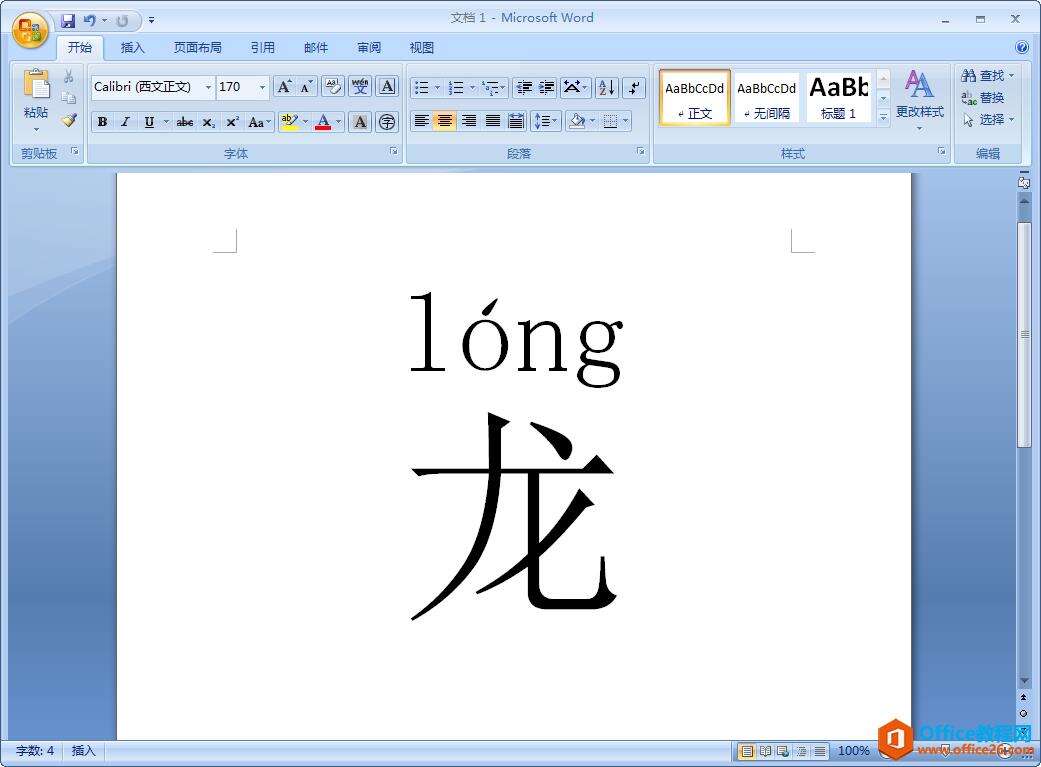Toggle bold on the selected text

(102, 122)
